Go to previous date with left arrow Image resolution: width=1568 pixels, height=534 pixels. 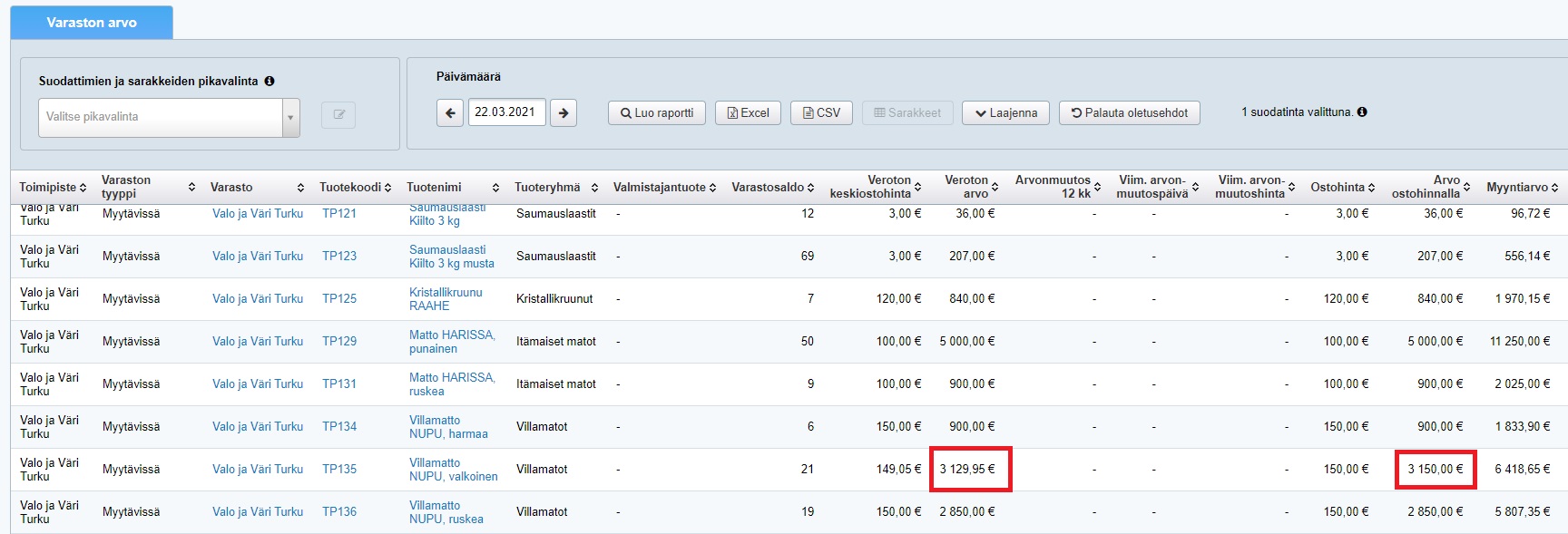coord(450,113)
